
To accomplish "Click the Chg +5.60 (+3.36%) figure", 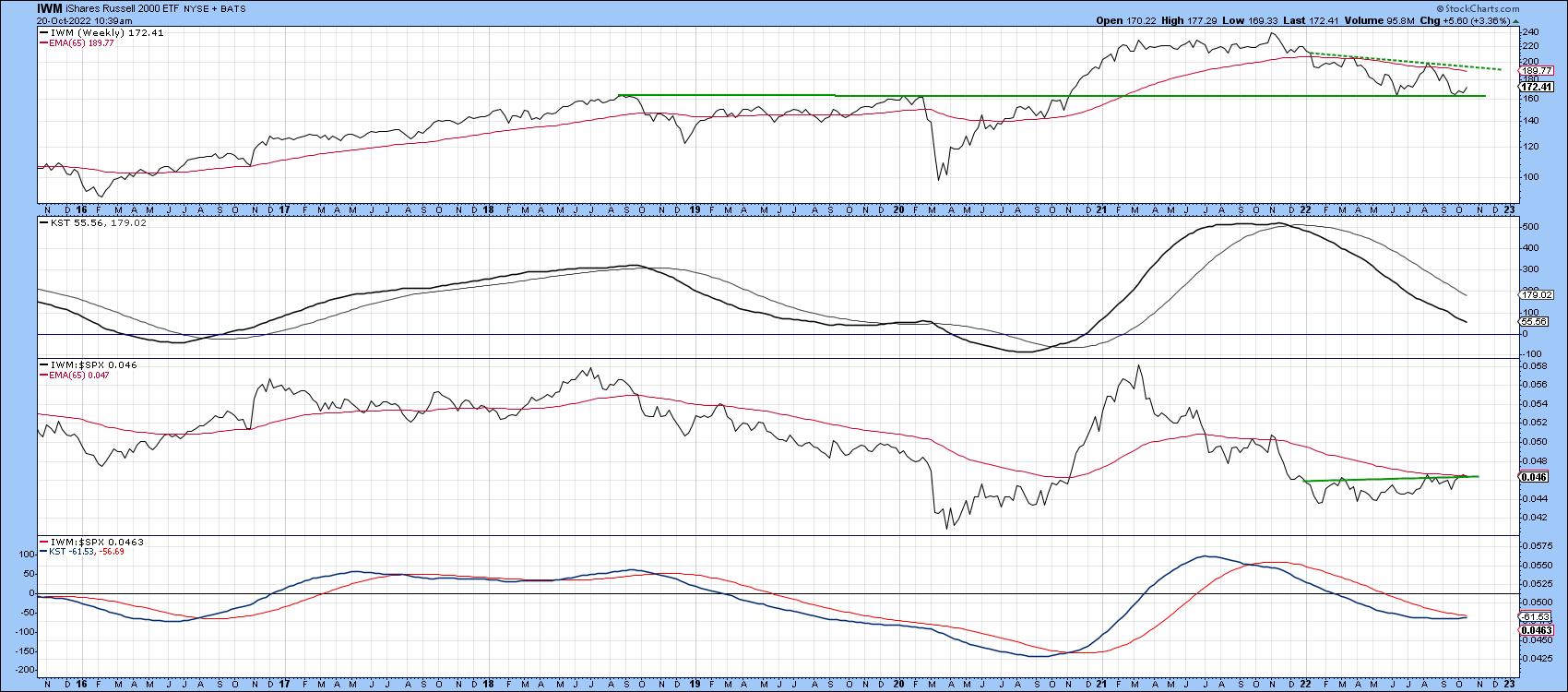I will (1475, 19).
